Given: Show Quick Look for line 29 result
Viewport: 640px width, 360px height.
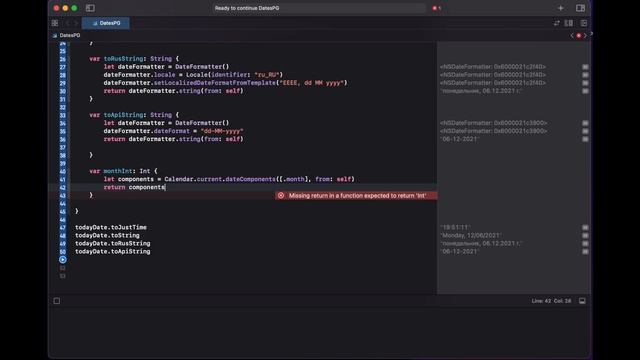Looking at the screenshot, I should coord(585,83).
